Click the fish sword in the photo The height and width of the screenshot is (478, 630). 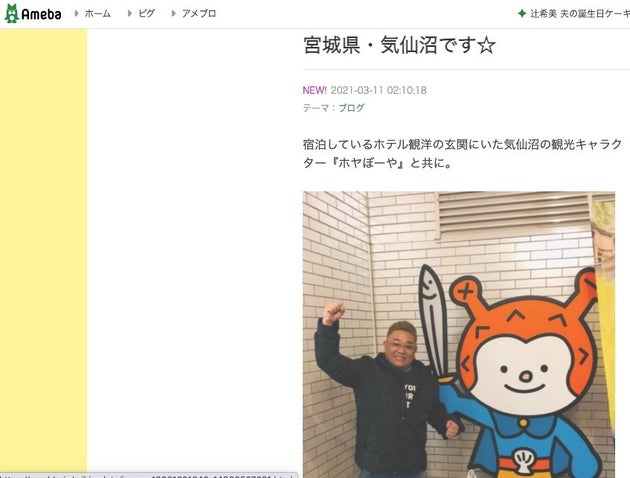[x=436, y=323]
